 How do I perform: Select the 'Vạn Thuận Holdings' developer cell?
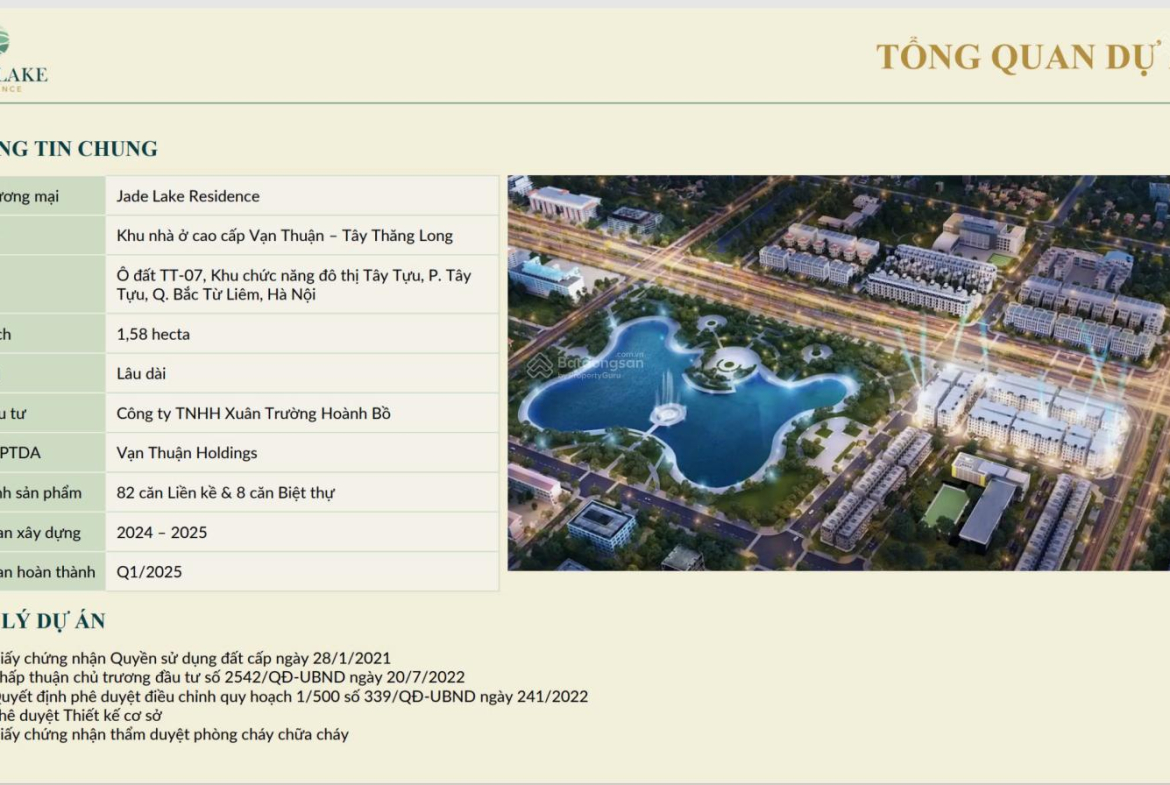[x=187, y=453]
